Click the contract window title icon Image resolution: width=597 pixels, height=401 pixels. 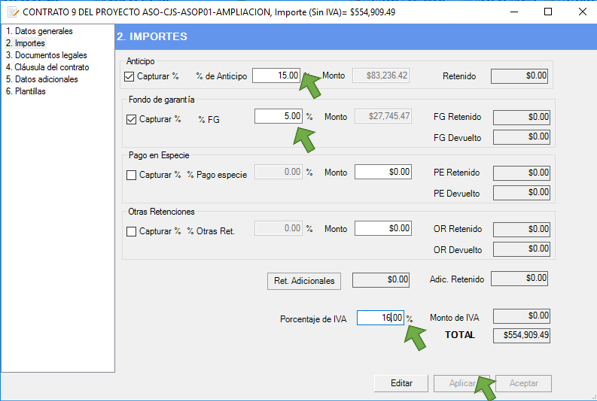13,13
